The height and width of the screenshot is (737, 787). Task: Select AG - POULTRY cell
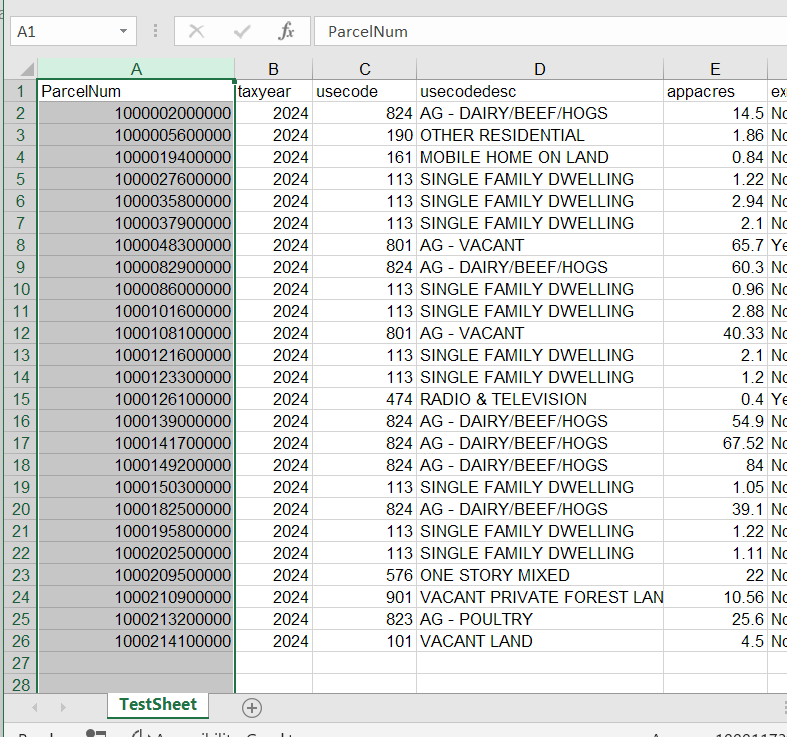(540, 620)
